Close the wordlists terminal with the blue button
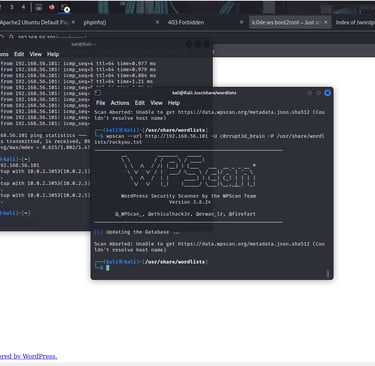Screen dimensions: 375x366 pyautogui.click(x=327, y=93)
